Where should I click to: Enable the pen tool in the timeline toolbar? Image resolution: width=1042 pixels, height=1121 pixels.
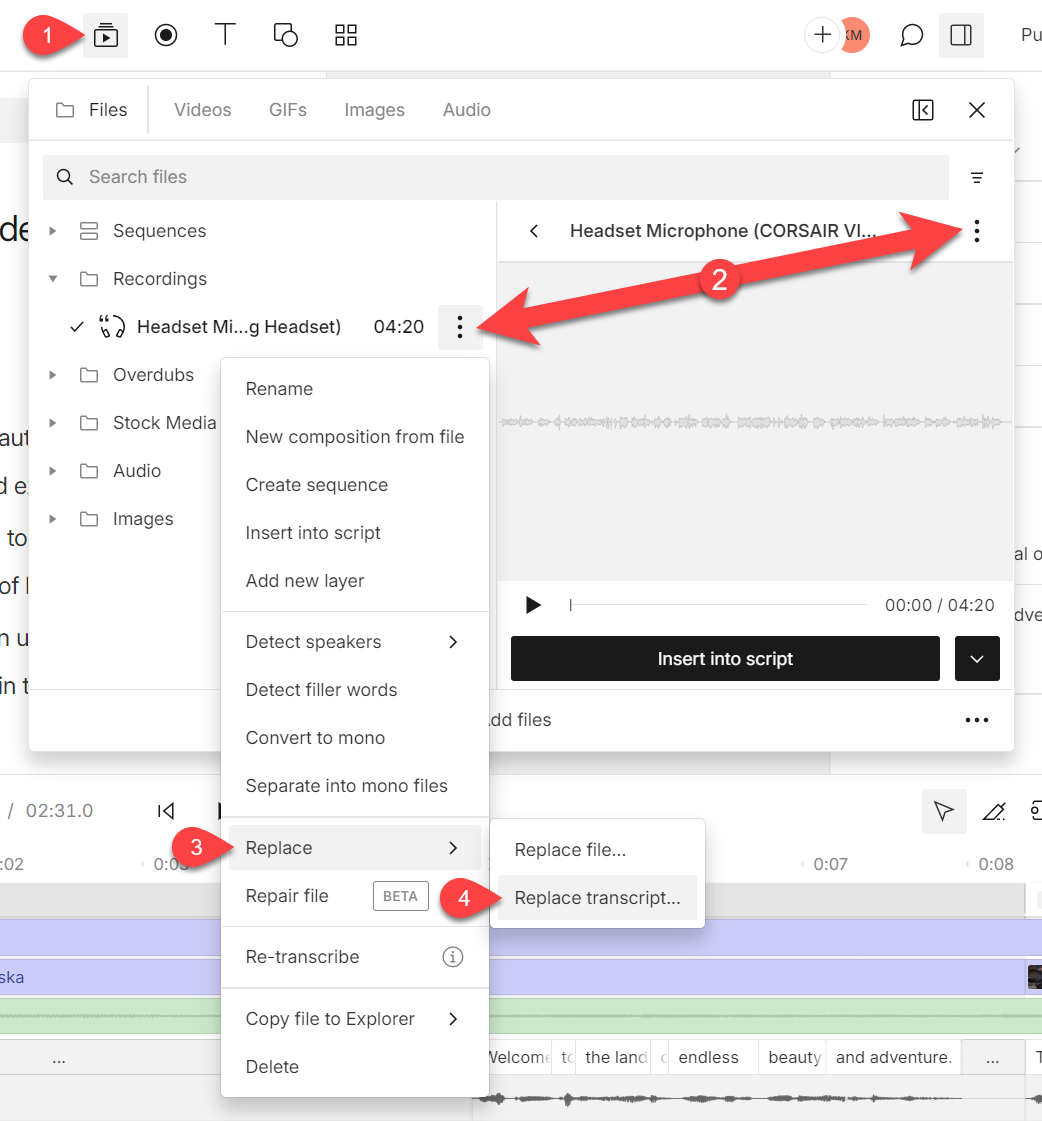(993, 811)
